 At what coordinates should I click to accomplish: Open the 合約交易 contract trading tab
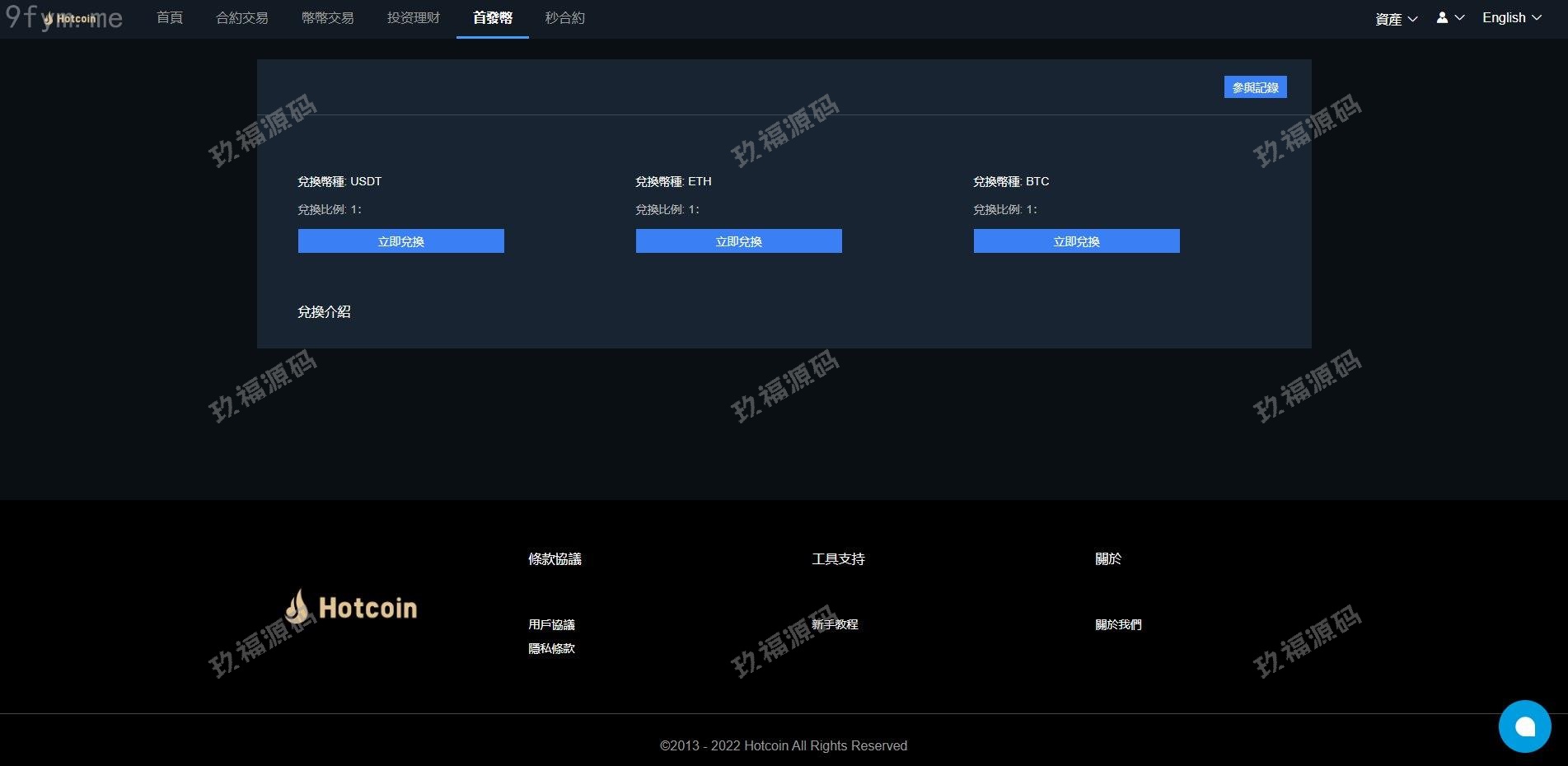[x=241, y=18]
